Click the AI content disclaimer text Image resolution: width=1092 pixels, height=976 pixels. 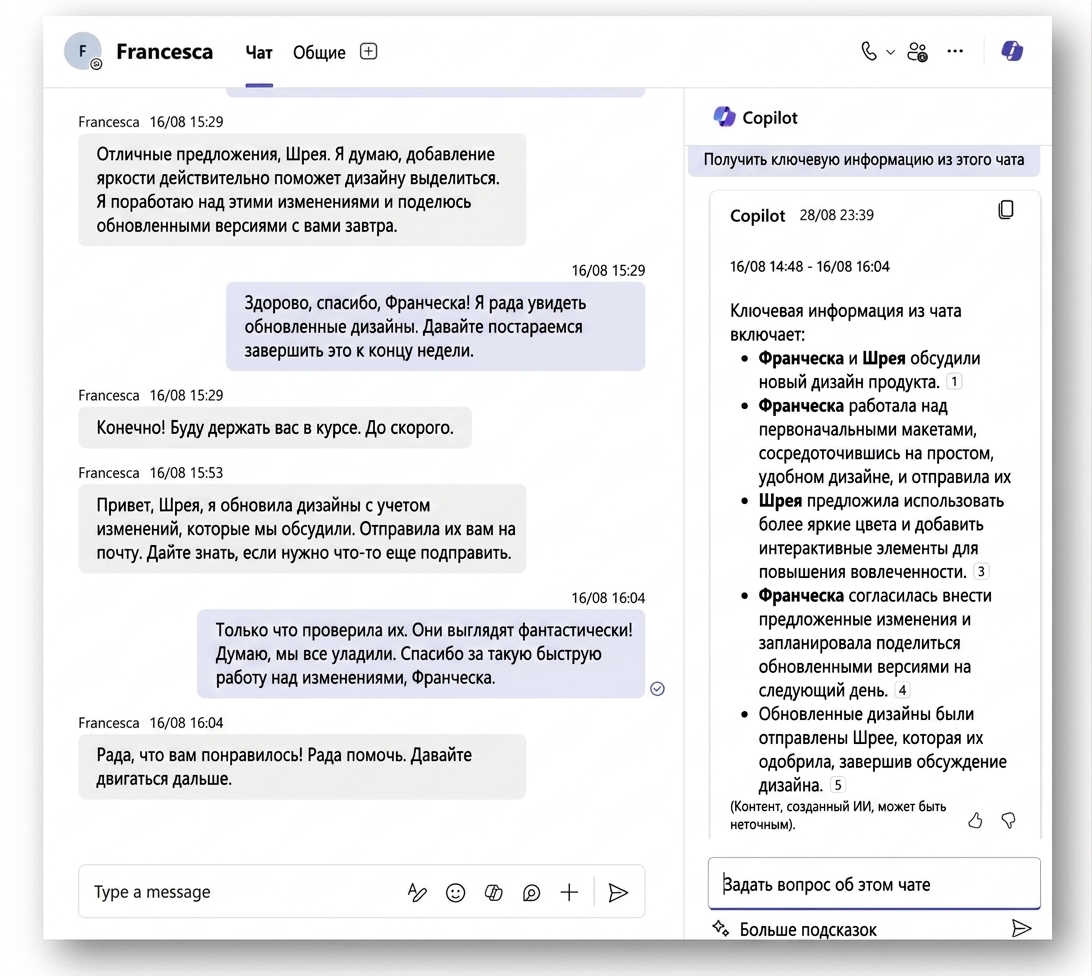[x=838, y=815]
